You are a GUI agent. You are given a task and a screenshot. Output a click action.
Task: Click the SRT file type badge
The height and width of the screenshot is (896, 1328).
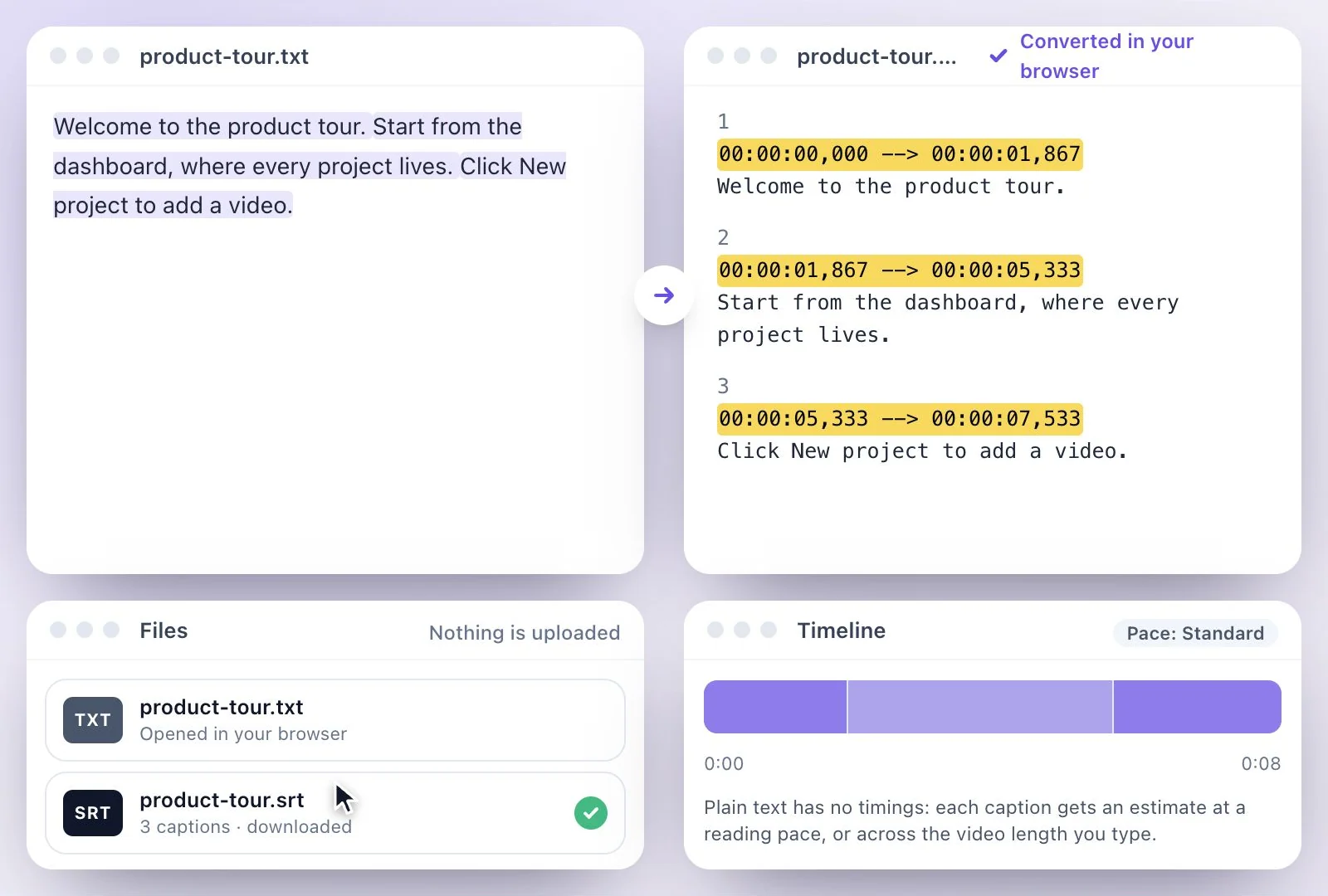pyautogui.click(x=93, y=813)
